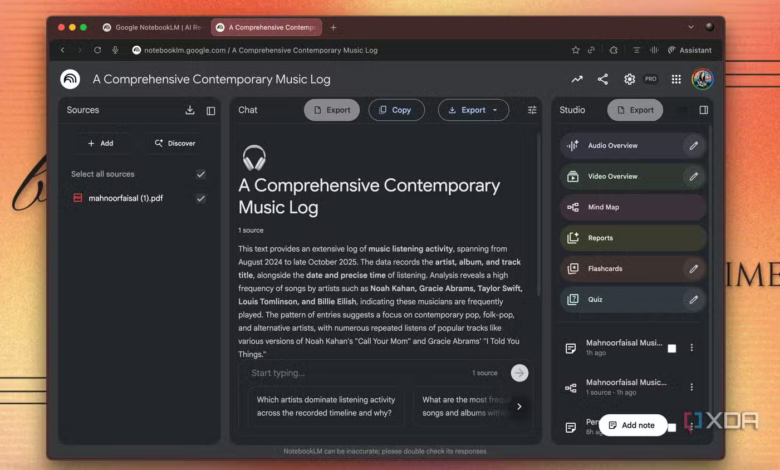
Task: Edit Quiz with pencil icon
Action: point(693,299)
